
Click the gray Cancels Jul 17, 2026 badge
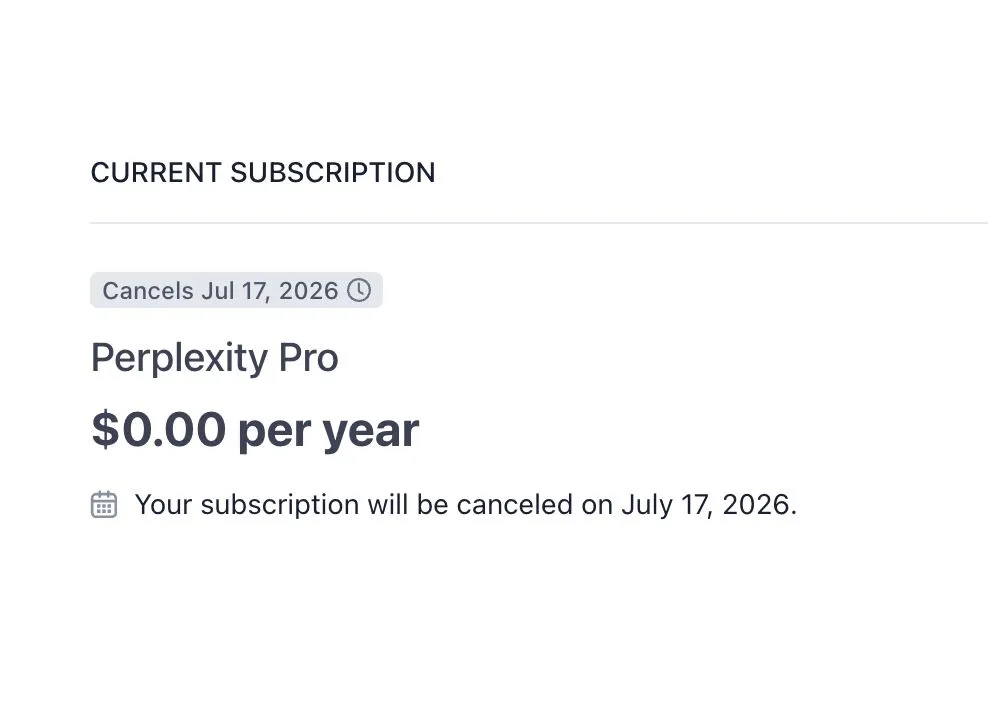pos(236,291)
